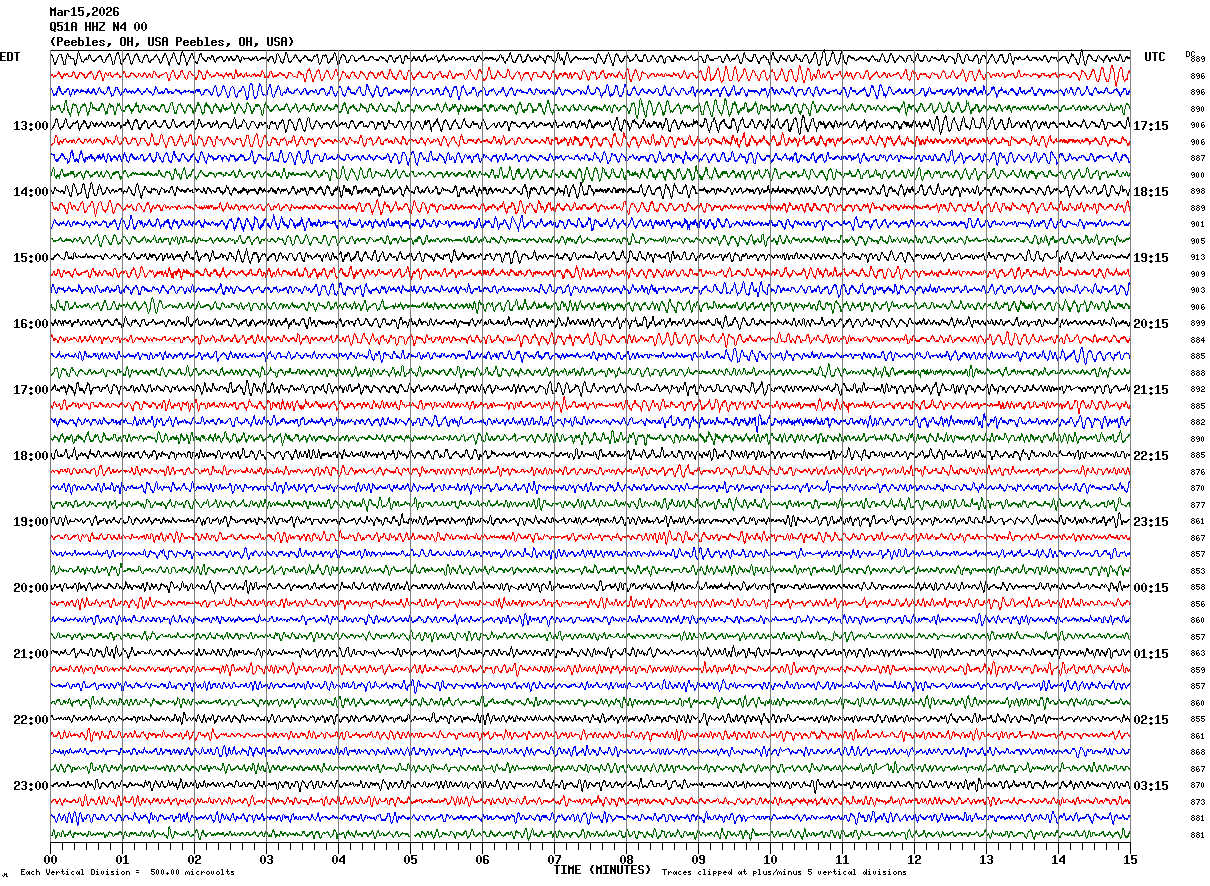Click minute tick label "15" on time axis
Viewport: 1210px width, 886px height.
tap(1130, 859)
